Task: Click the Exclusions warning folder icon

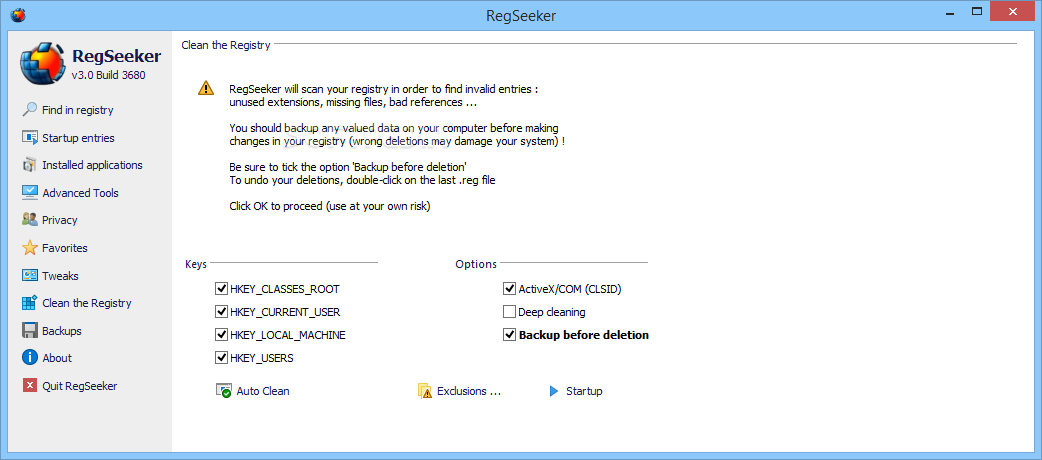Action: (x=425, y=391)
